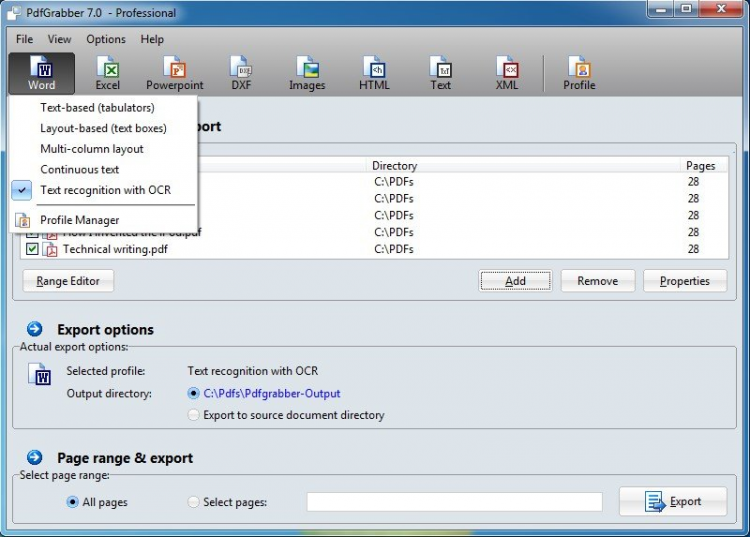The width and height of the screenshot is (750, 537).
Task: Click the Word profile icon in export options
Action: click(x=39, y=374)
